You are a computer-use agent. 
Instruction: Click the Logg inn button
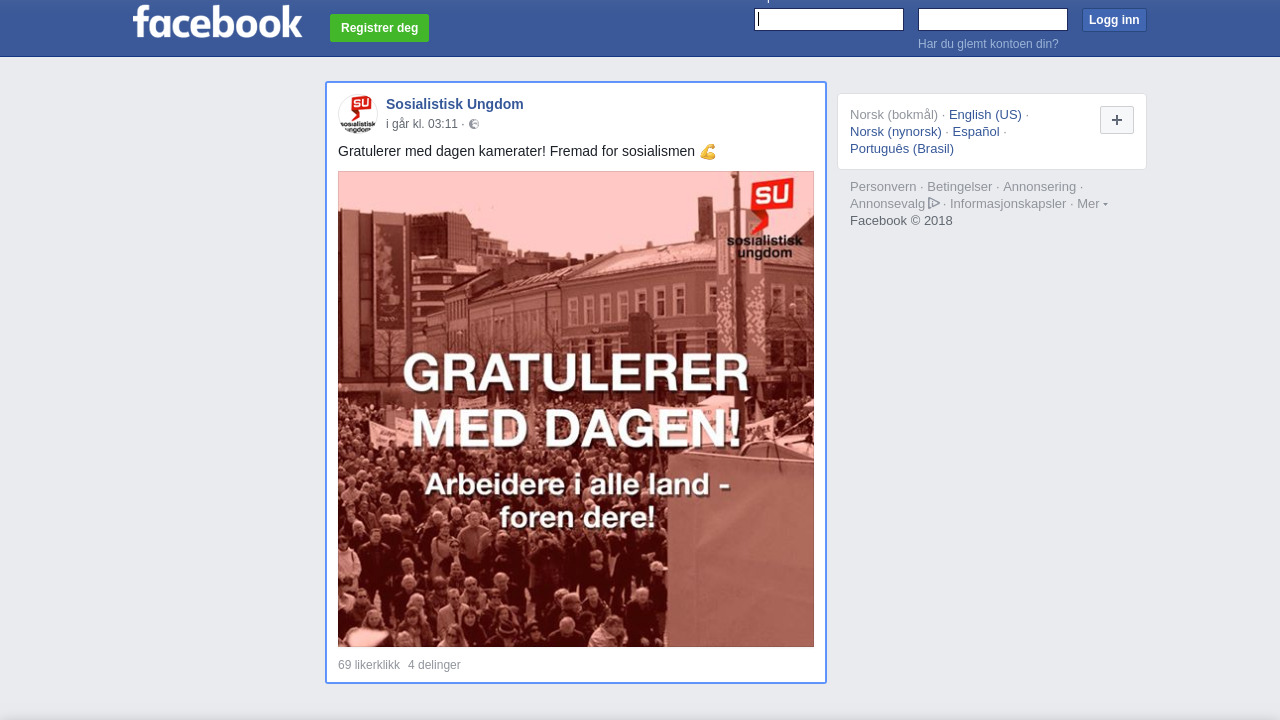[x=1114, y=20]
